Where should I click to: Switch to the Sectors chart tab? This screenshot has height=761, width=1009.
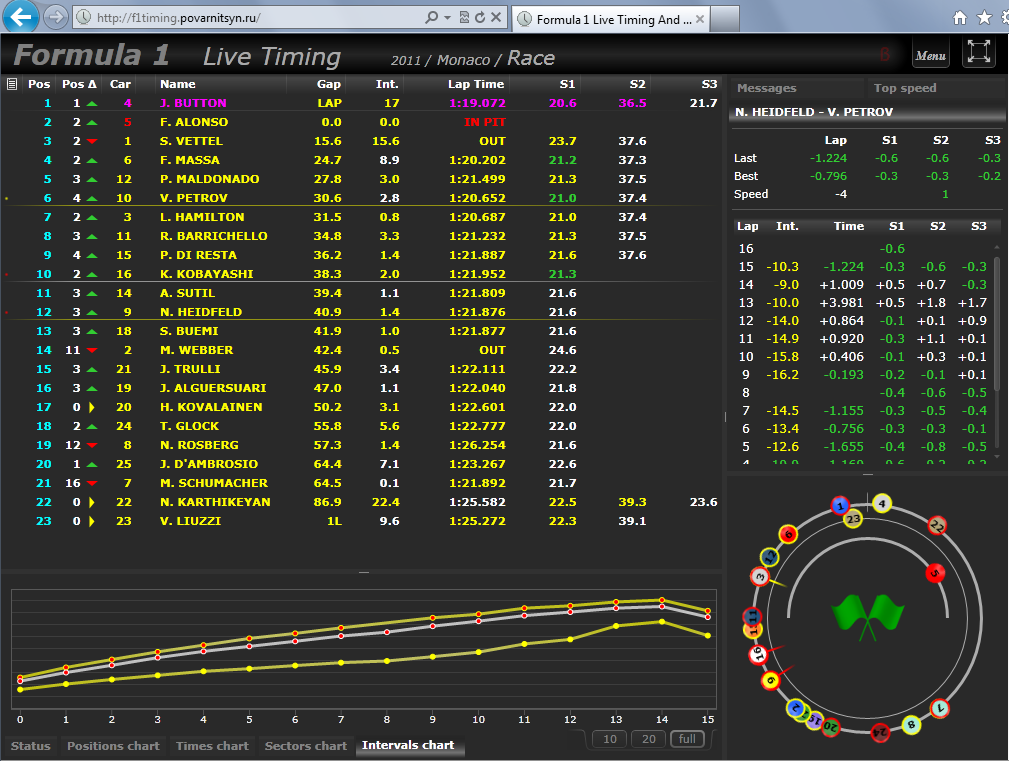pos(306,746)
